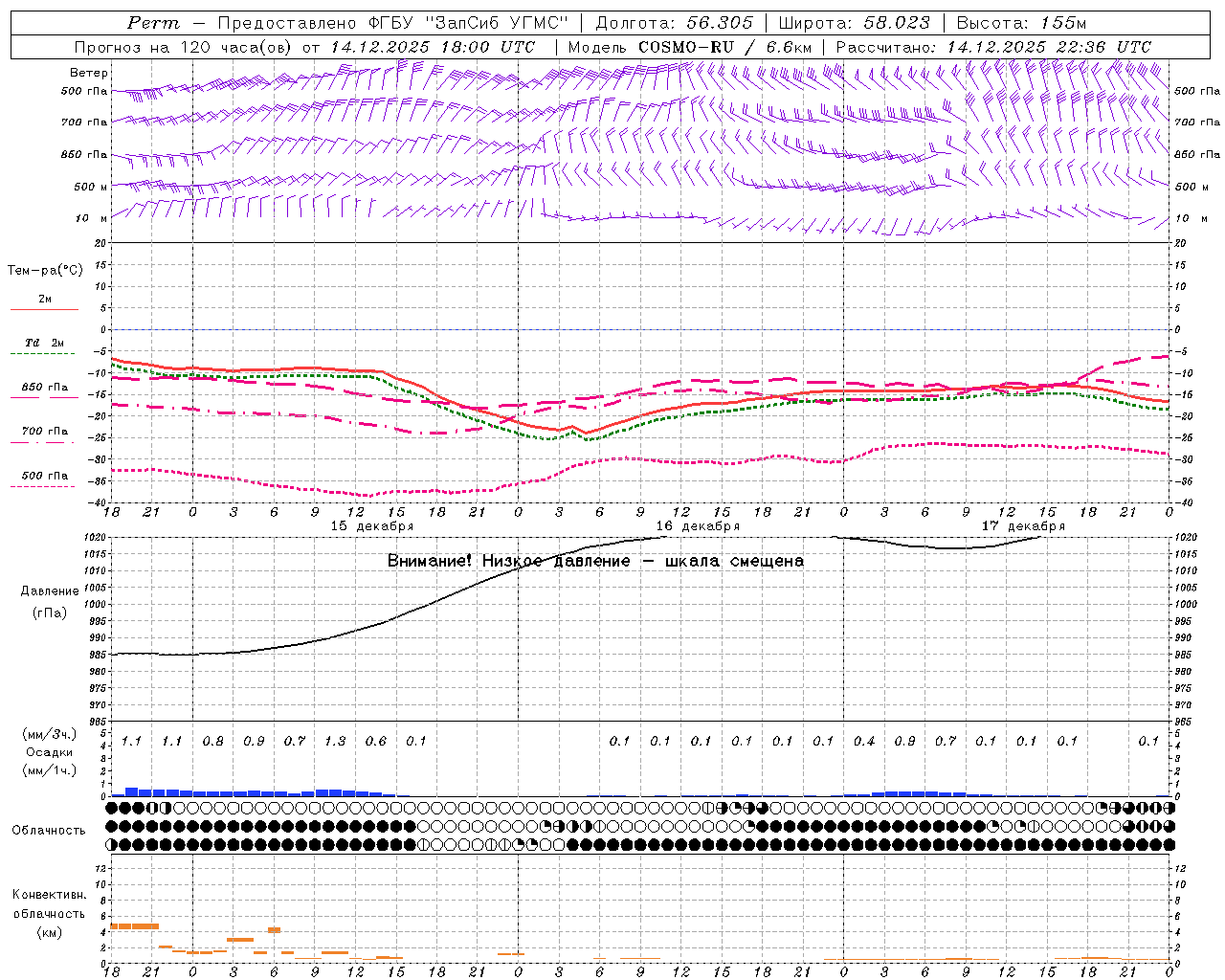This screenshot has width=1225, height=980.
Task: Click 'Прогноз на 120 часа(ов)' forecast text
Action: (x=185, y=47)
